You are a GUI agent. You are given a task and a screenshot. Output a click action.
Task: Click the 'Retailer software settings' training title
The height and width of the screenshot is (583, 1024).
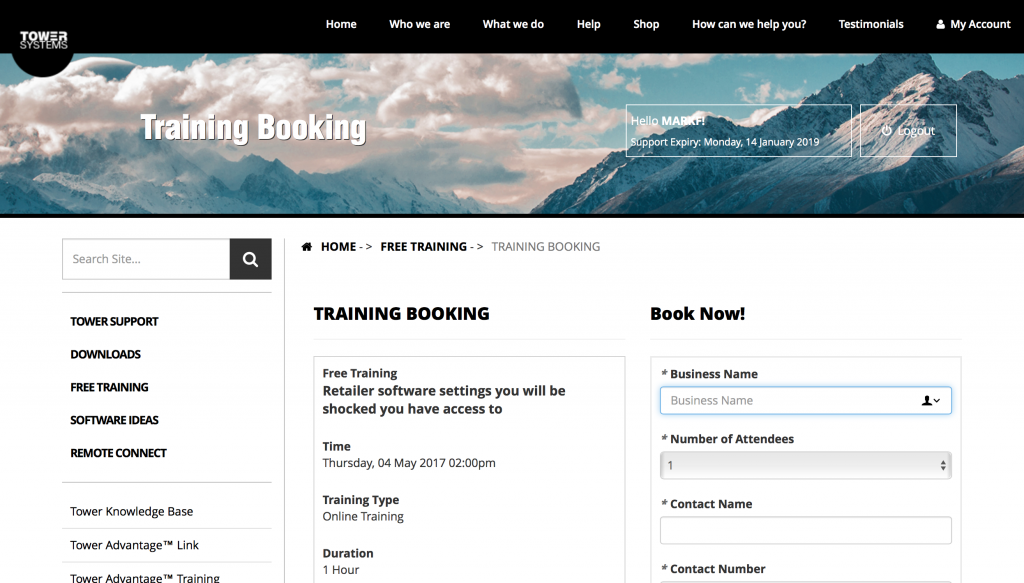point(444,400)
